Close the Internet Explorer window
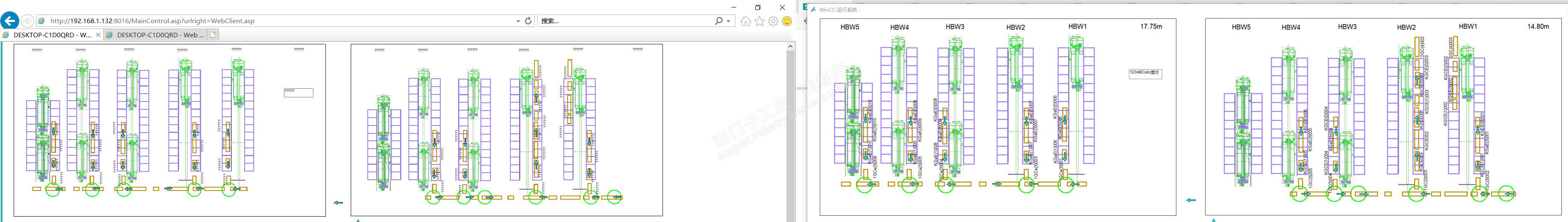 [782, 7]
